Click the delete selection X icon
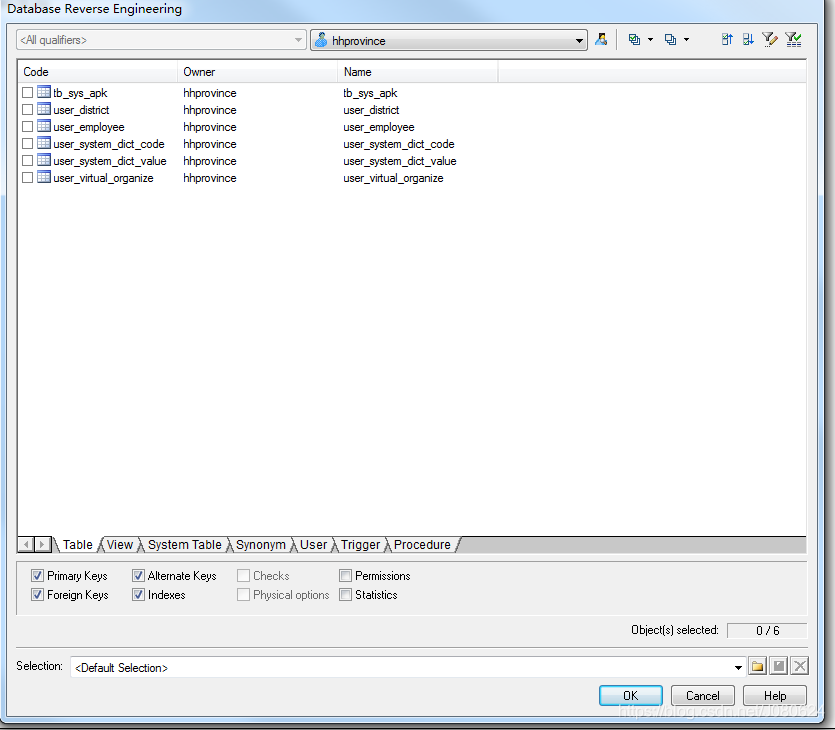 [x=800, y=666]
